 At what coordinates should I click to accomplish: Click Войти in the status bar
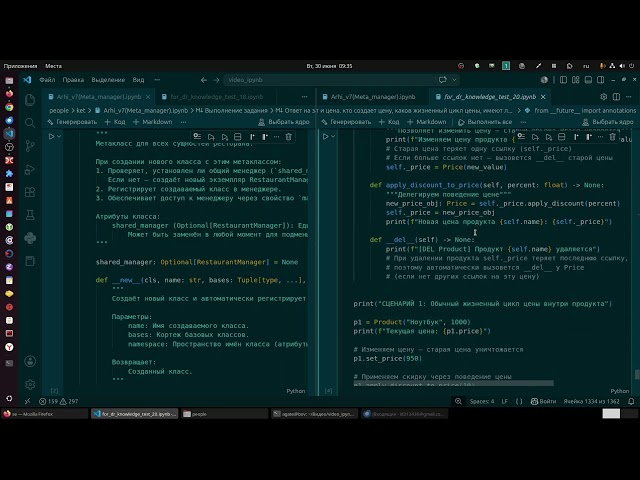pyautogui.click(x=543, y=401)
